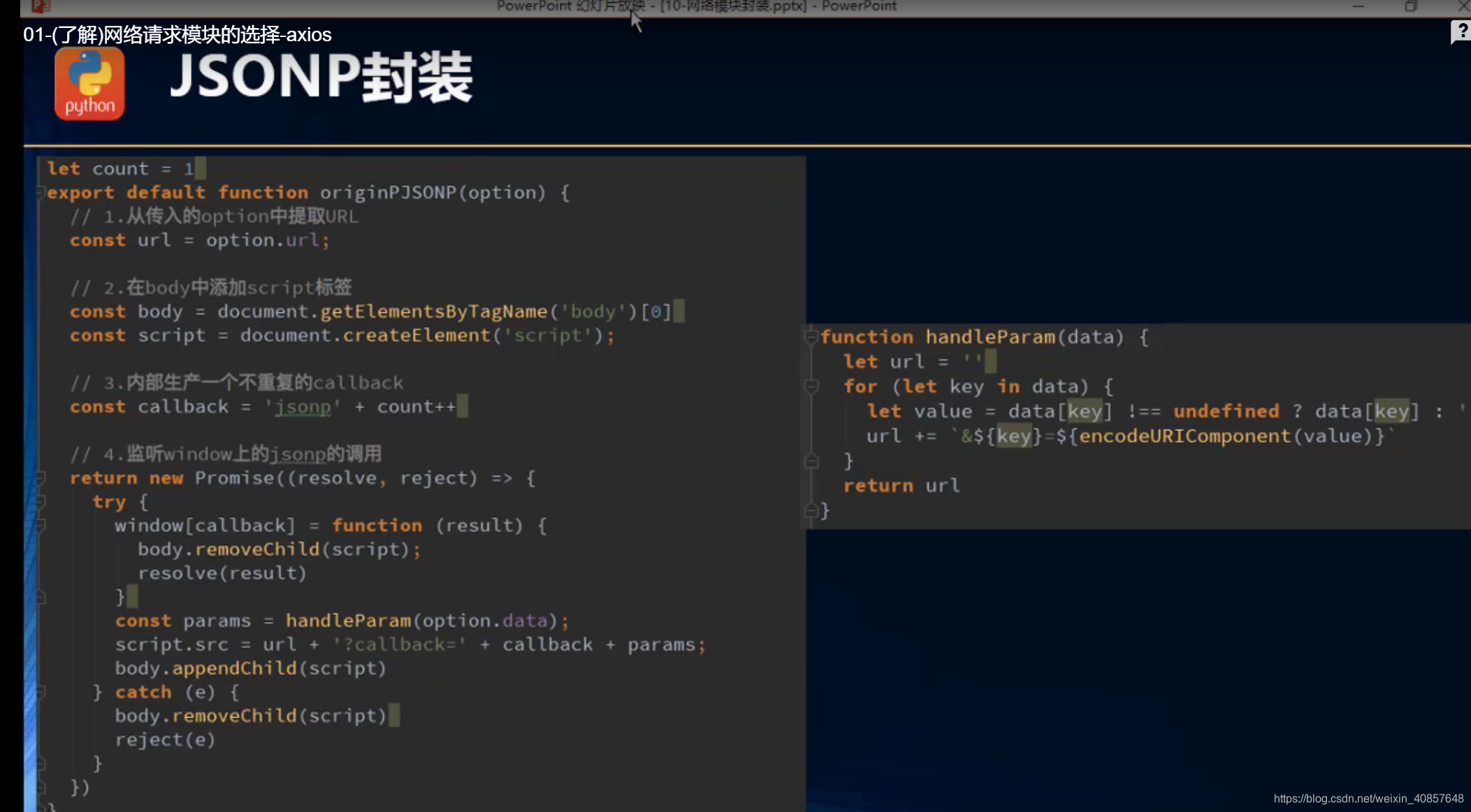Screen dimensions: 1471x812
Task: Click 'getElementsByTagName' in the body line
Action: click(434, 312)
